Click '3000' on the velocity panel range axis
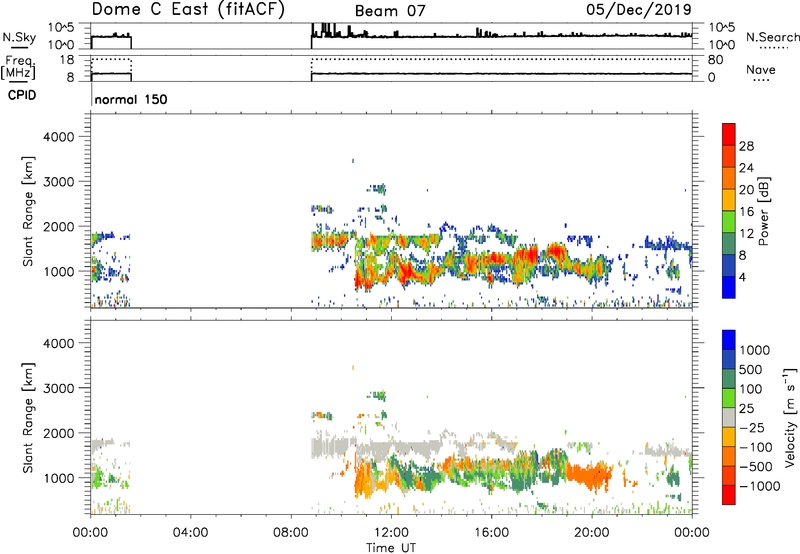 tap(58, 388)
